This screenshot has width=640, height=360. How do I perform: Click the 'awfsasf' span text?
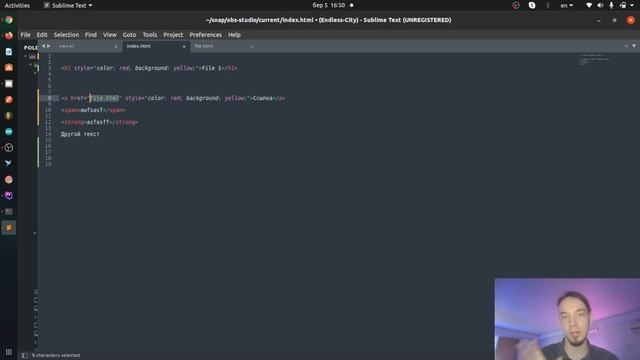[x=92, y=110]
